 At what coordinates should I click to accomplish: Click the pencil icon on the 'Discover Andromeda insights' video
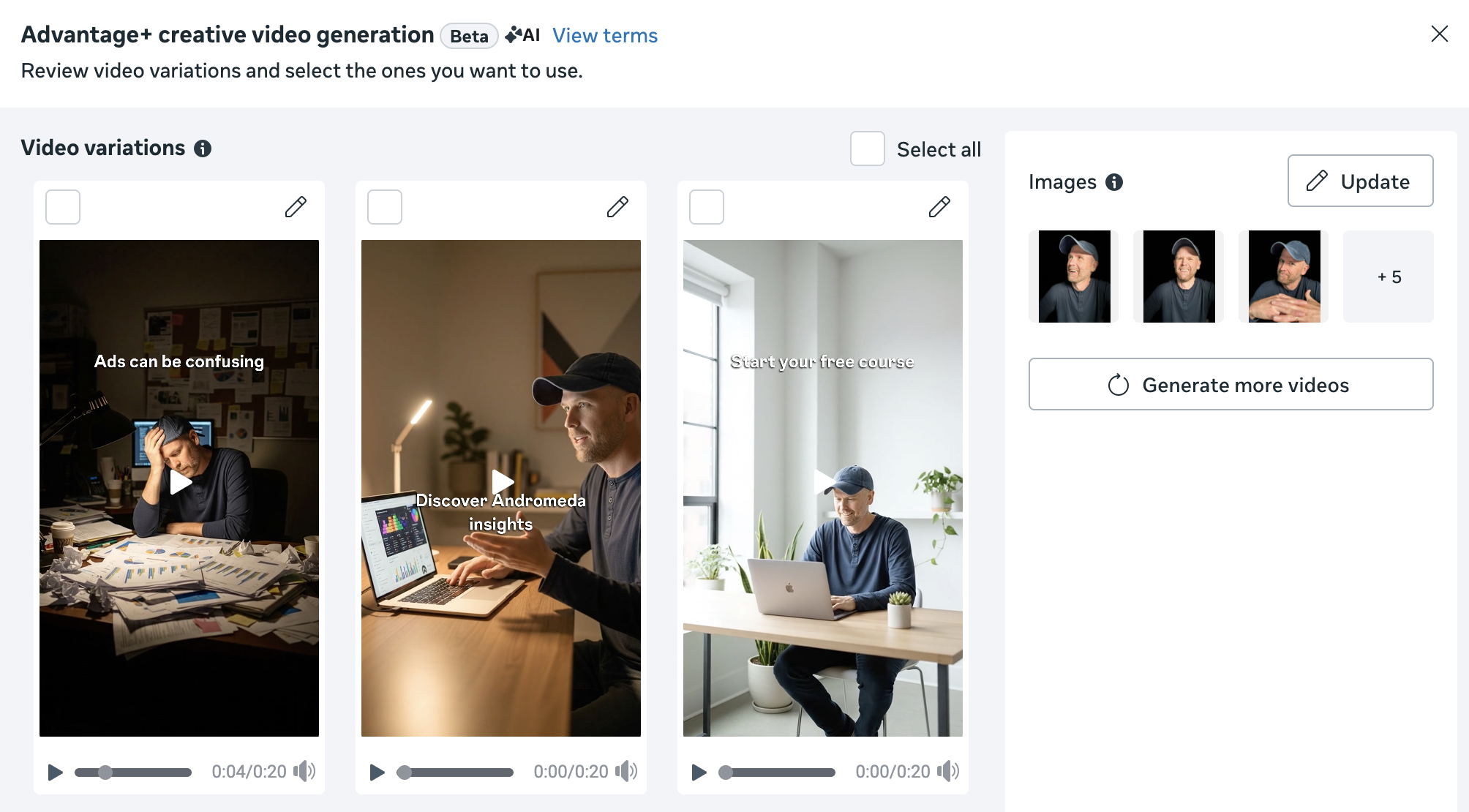(x=617, y=207)
